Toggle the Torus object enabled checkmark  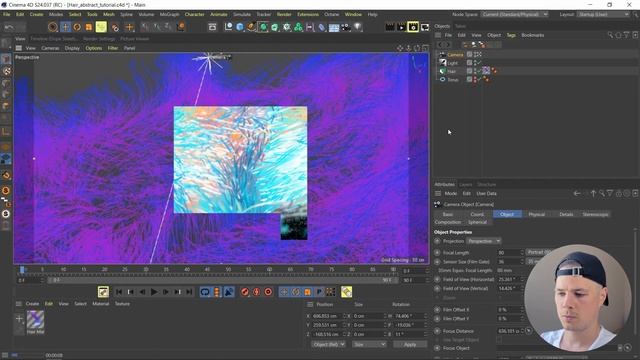click(x=479, y=80)
